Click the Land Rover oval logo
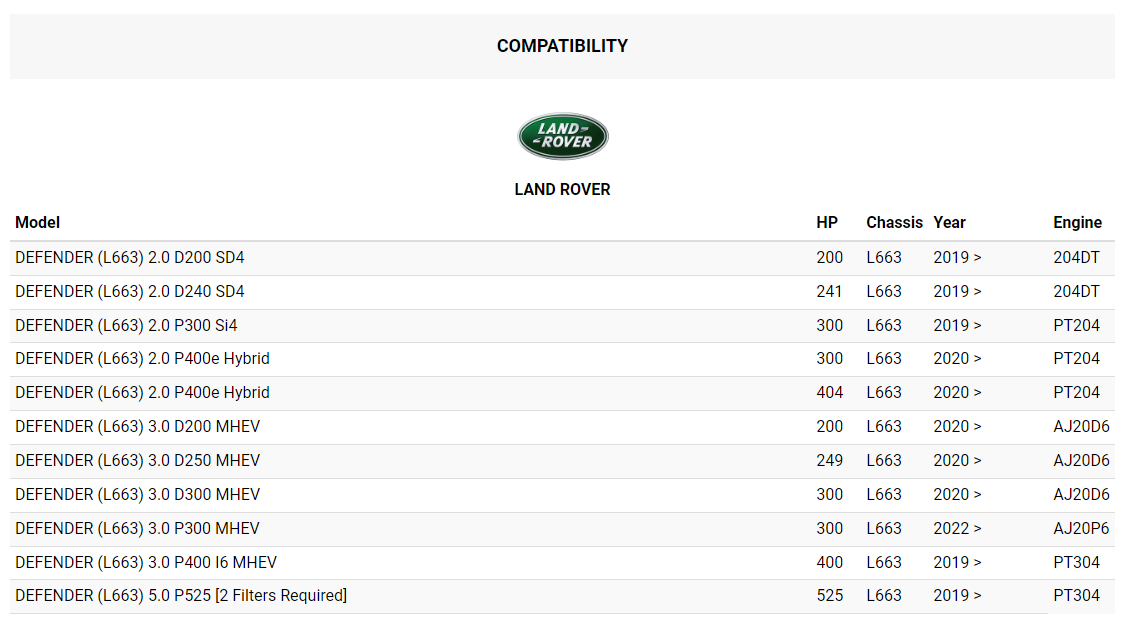Viewport: 1123px width, 638px height. (562, 136)
